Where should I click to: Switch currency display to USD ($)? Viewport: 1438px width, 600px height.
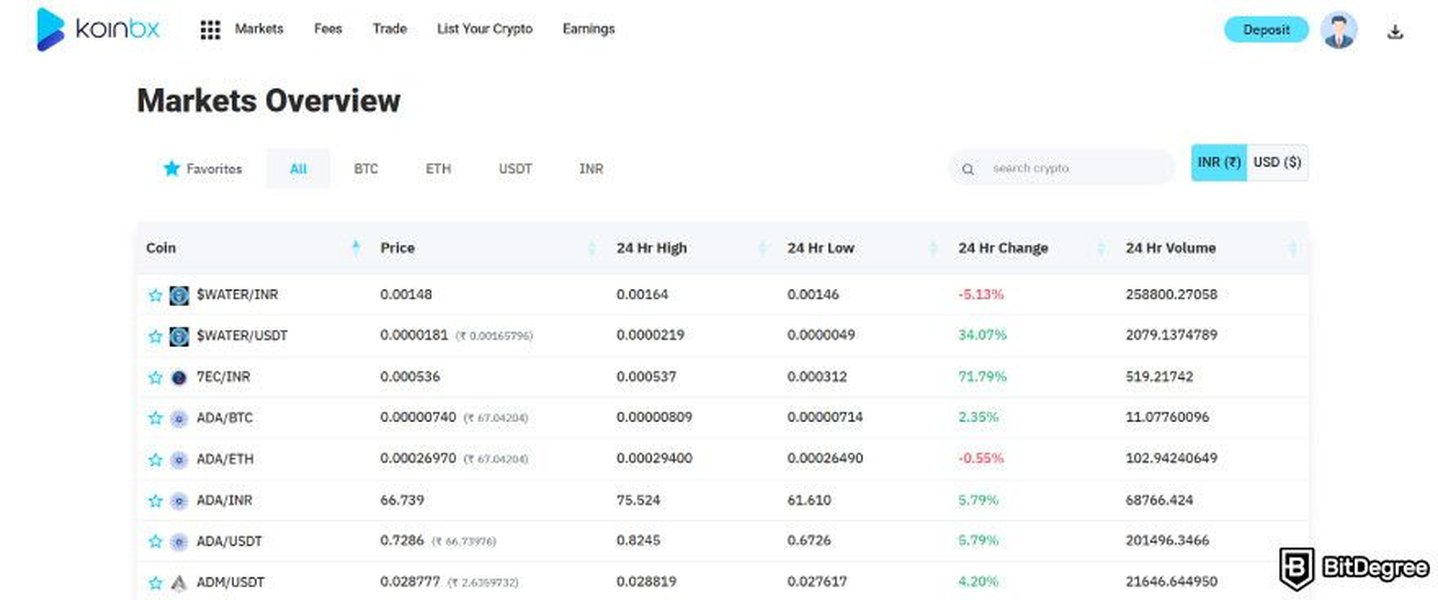click(1277, 162)
